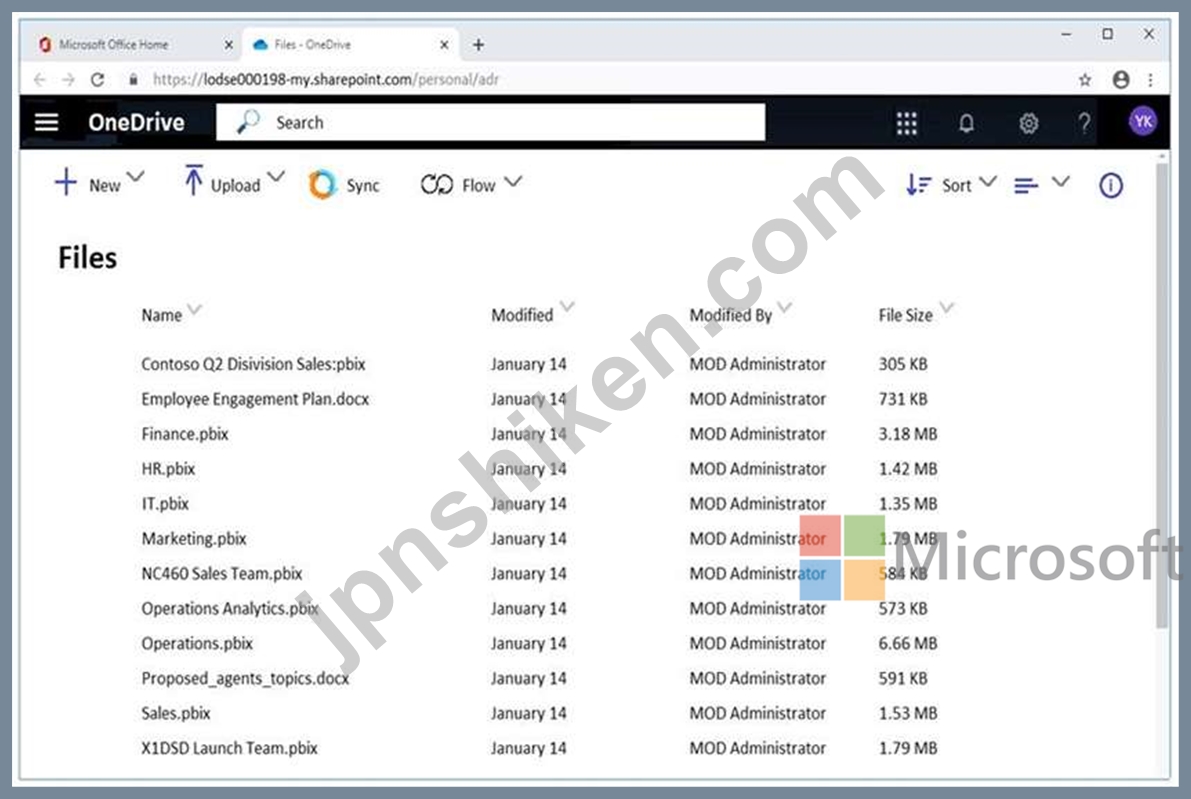The image size is (1191, 799).
Task: Open the information details pane icon
Action: (1110, 185)
